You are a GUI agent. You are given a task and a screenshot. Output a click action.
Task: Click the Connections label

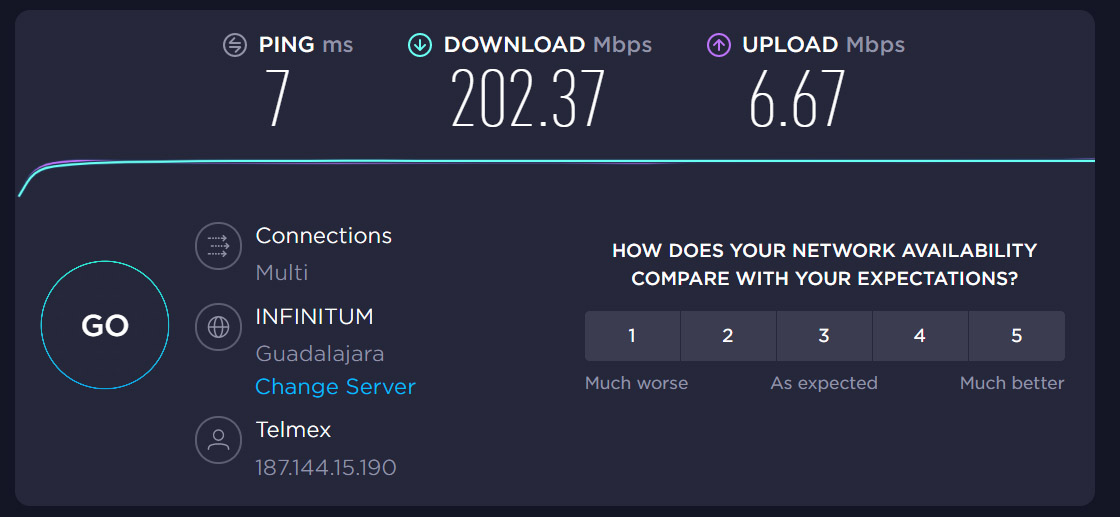pyautogui.click(x=323, y=236)
